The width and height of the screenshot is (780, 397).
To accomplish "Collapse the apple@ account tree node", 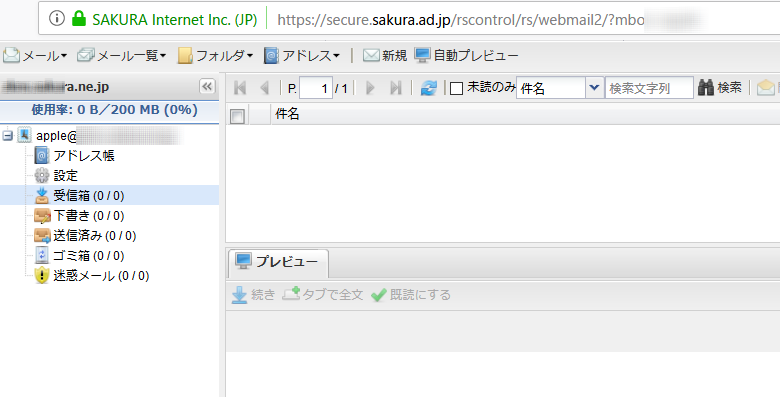I will pos(7,135).
